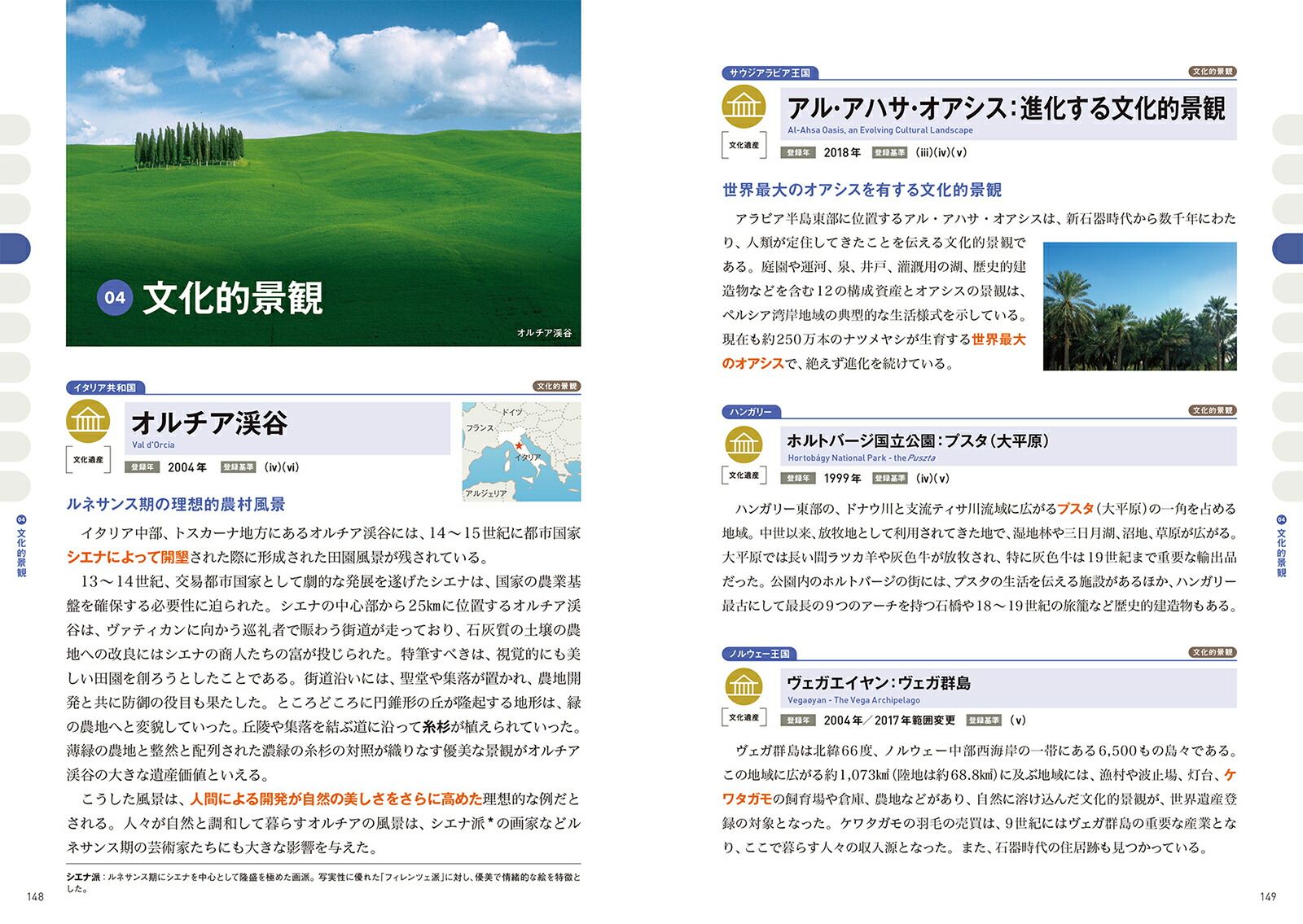The height and width of the screenshot is (924, 1303).
Task: Click the page number 149
Action: 1268,896
